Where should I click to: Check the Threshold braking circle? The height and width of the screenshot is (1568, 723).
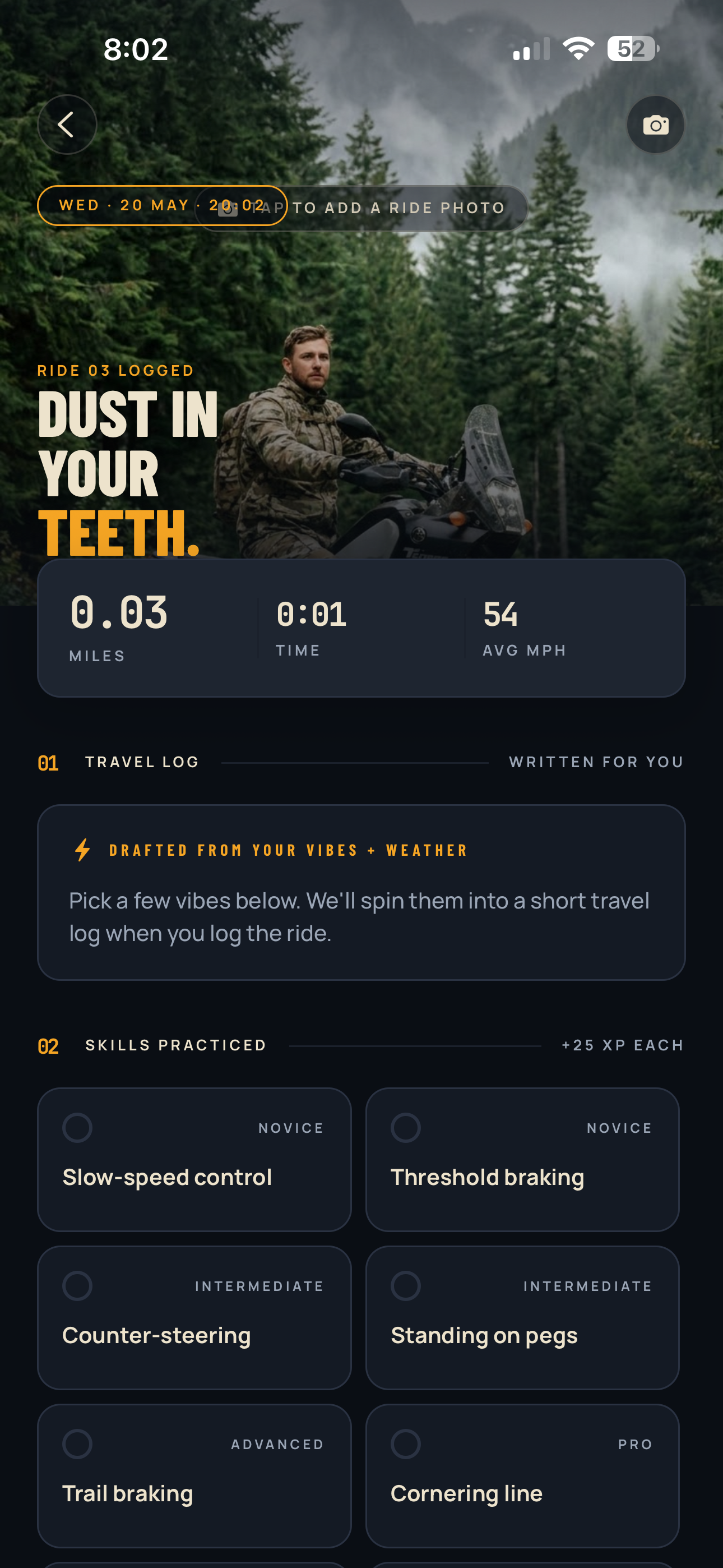coord(405,1127)
